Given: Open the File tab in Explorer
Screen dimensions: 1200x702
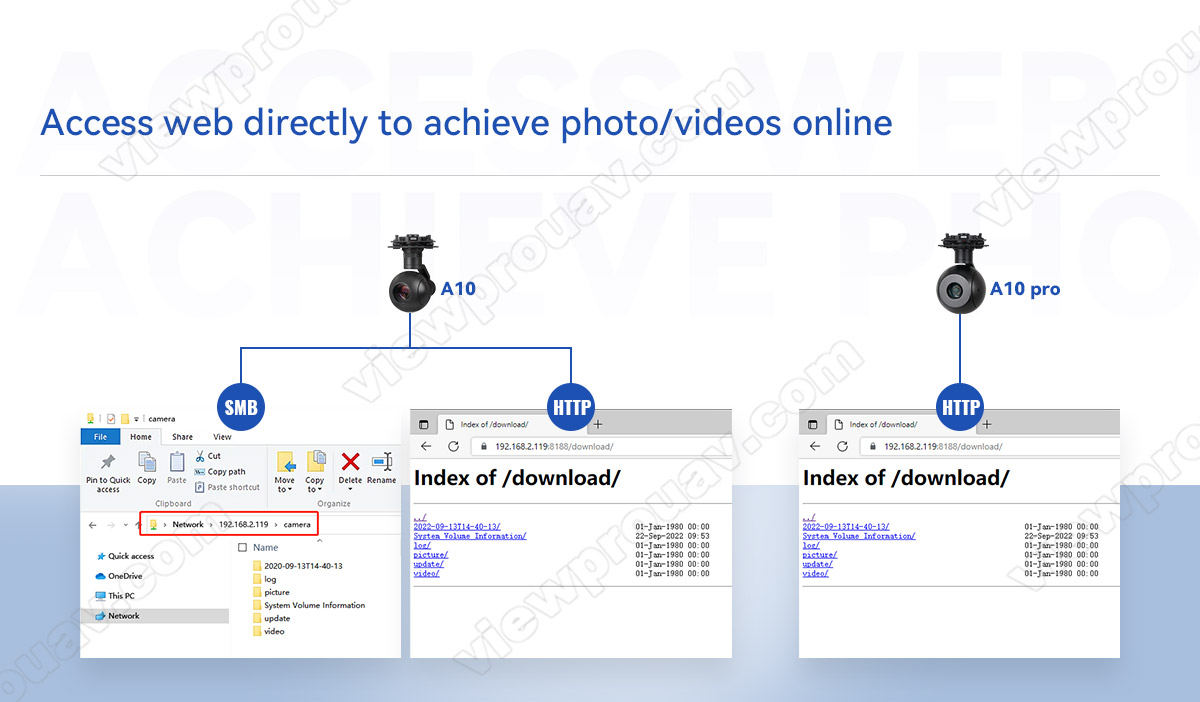Looking at the screenshot, I should coord(100,437).
